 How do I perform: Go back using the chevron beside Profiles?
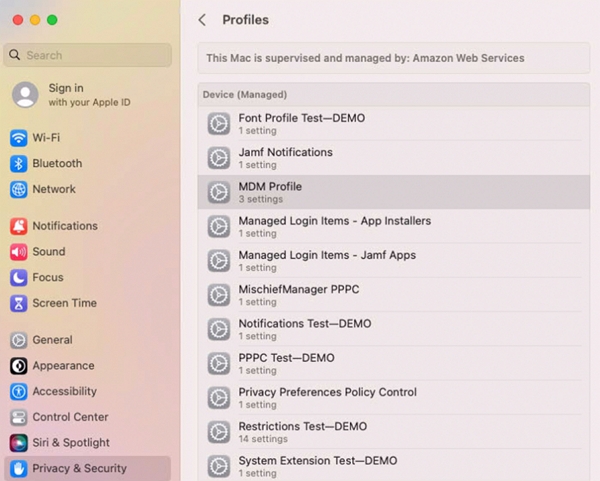coord(202,20)
